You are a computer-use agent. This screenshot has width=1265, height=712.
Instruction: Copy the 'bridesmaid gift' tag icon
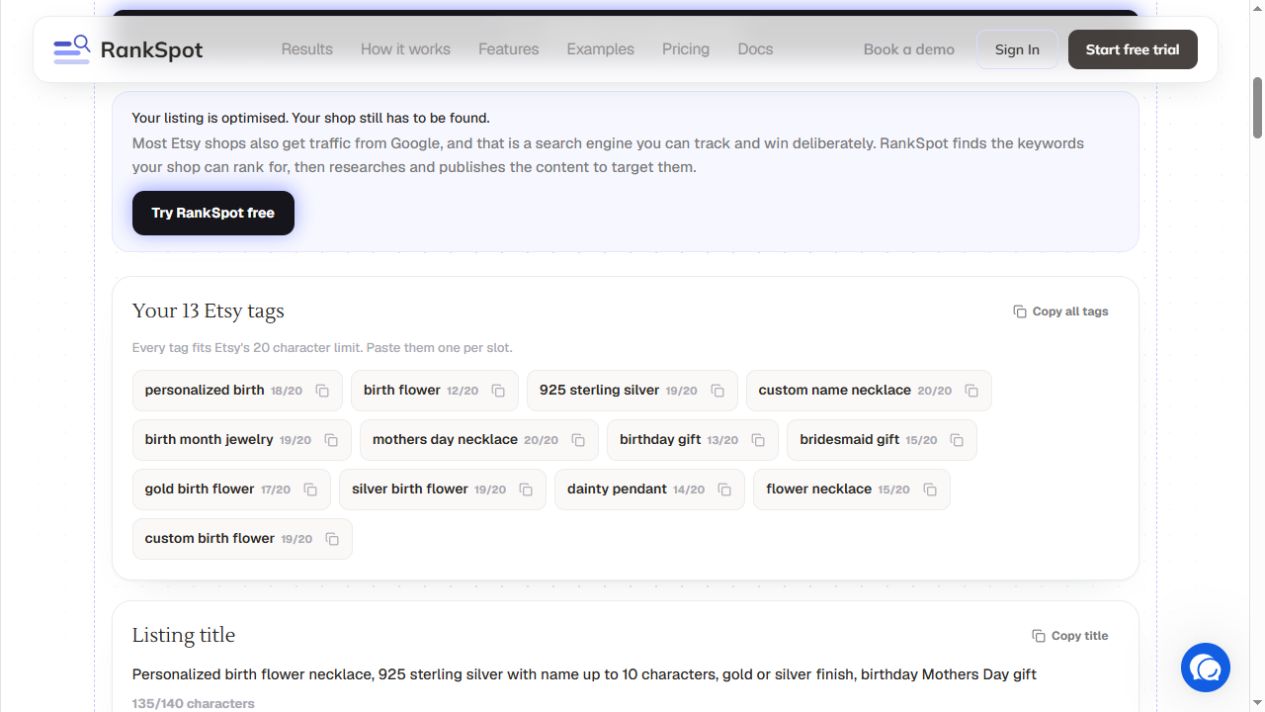pos(957,440)
